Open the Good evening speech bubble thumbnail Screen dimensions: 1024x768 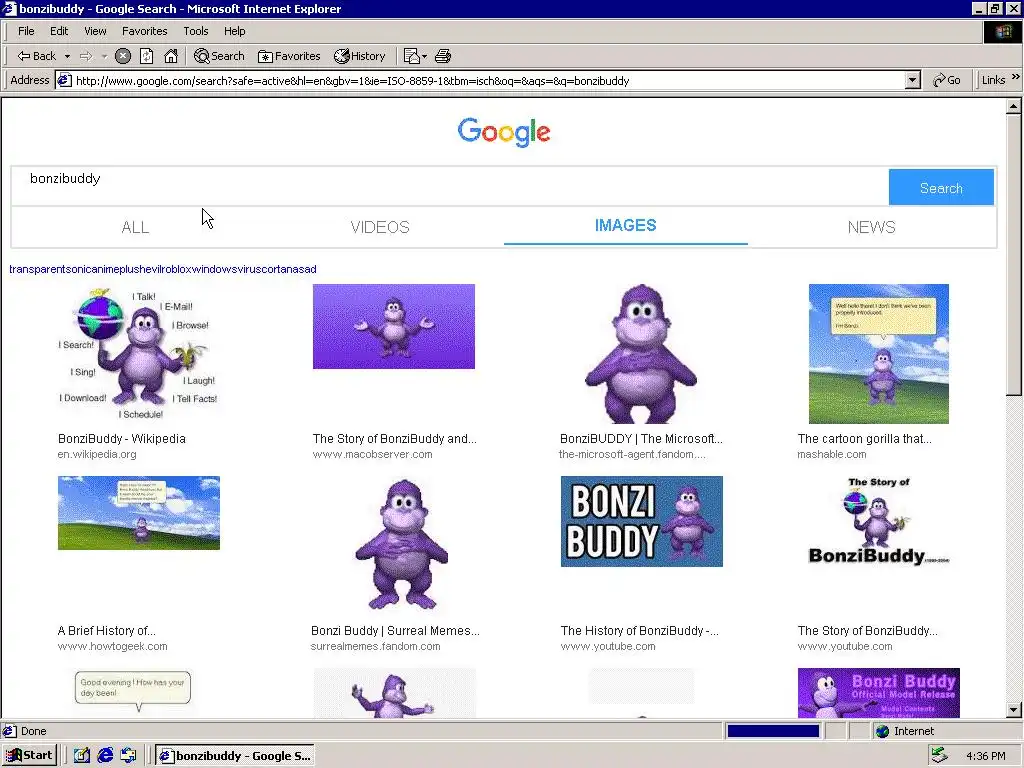click(133, 692)
